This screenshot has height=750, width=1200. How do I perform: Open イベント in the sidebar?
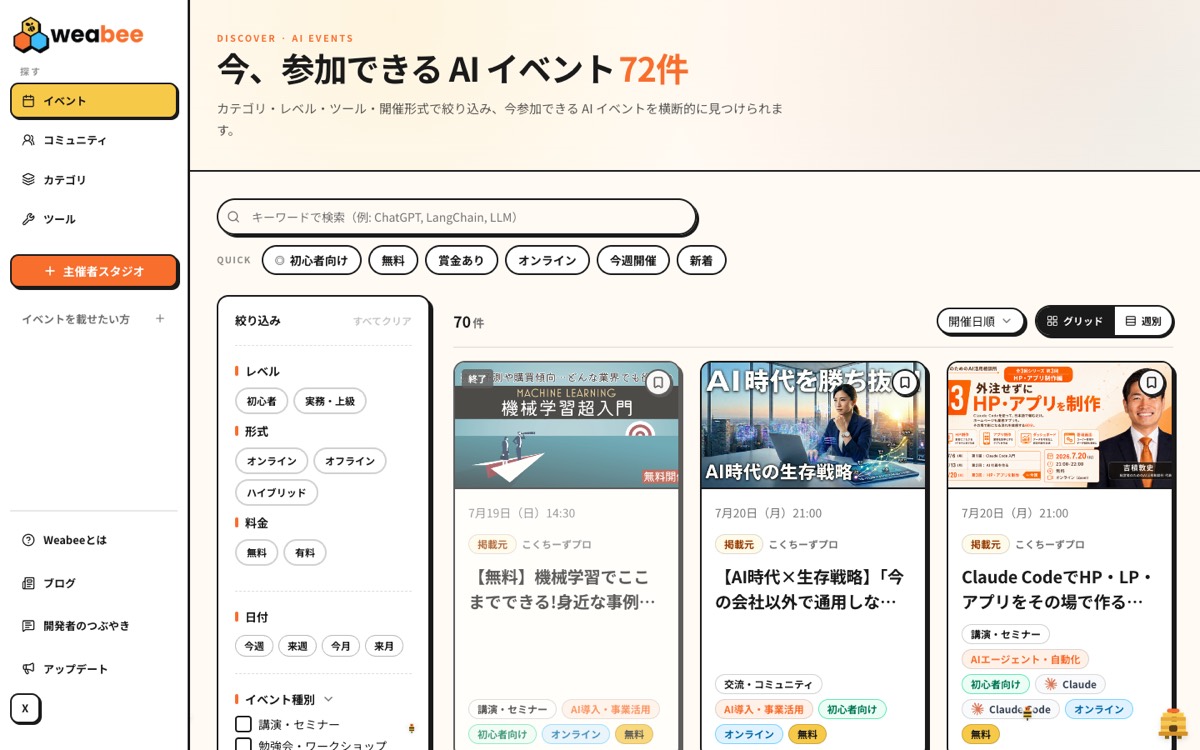pyautogui.click(x=94, y=101)
